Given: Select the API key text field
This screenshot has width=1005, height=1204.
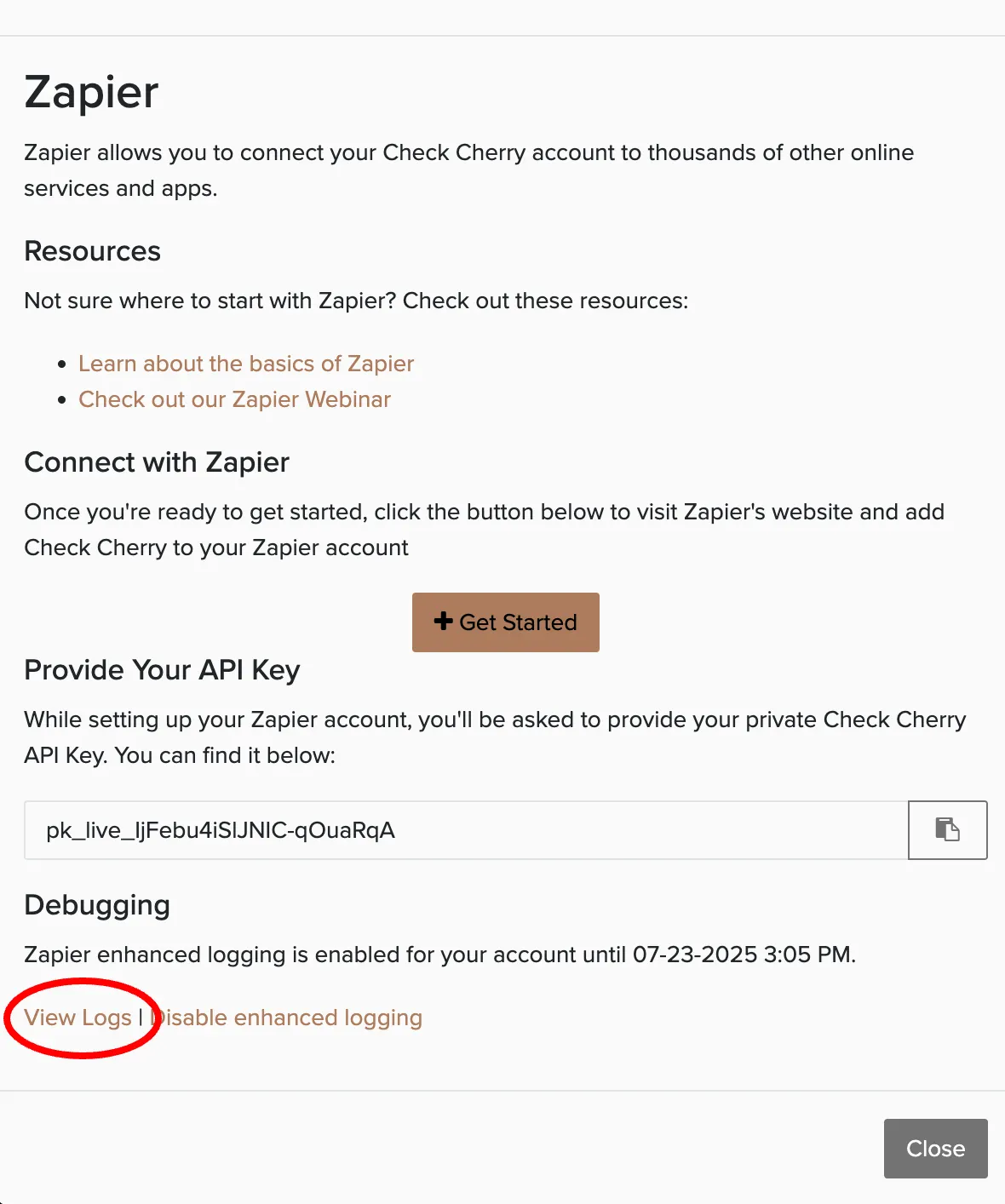Looking at the screenshot, I should [x=466, y=829].
